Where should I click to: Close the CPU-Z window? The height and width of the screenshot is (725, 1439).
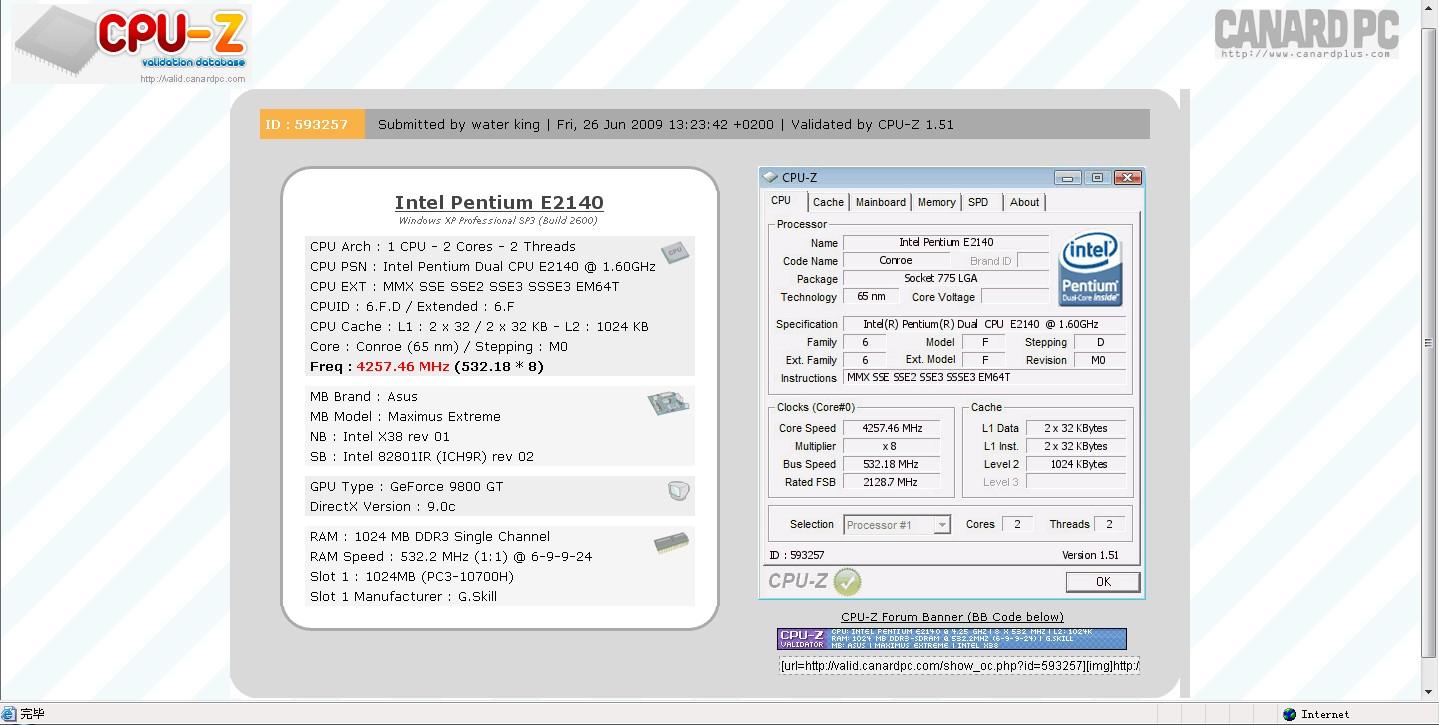pos(1127,178)
